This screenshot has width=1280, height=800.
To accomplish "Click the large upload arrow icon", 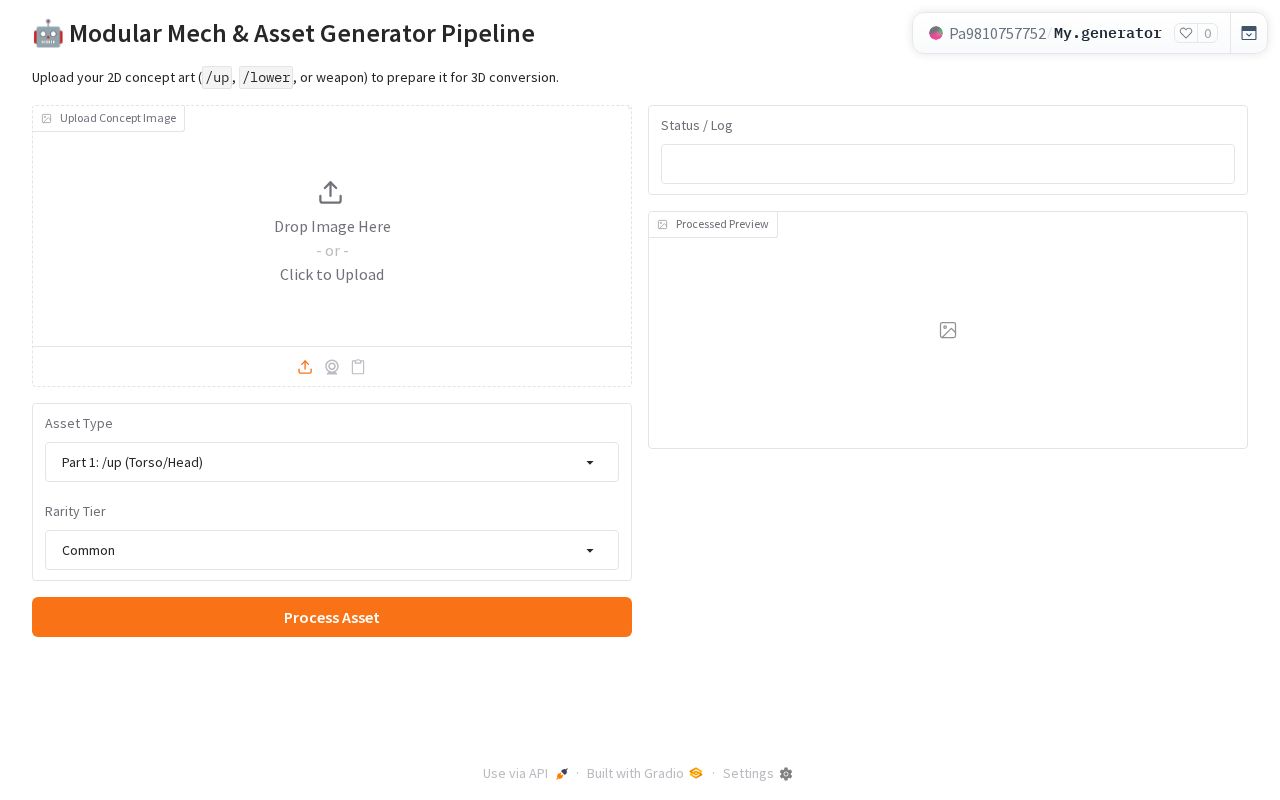I will pos(331,192).
